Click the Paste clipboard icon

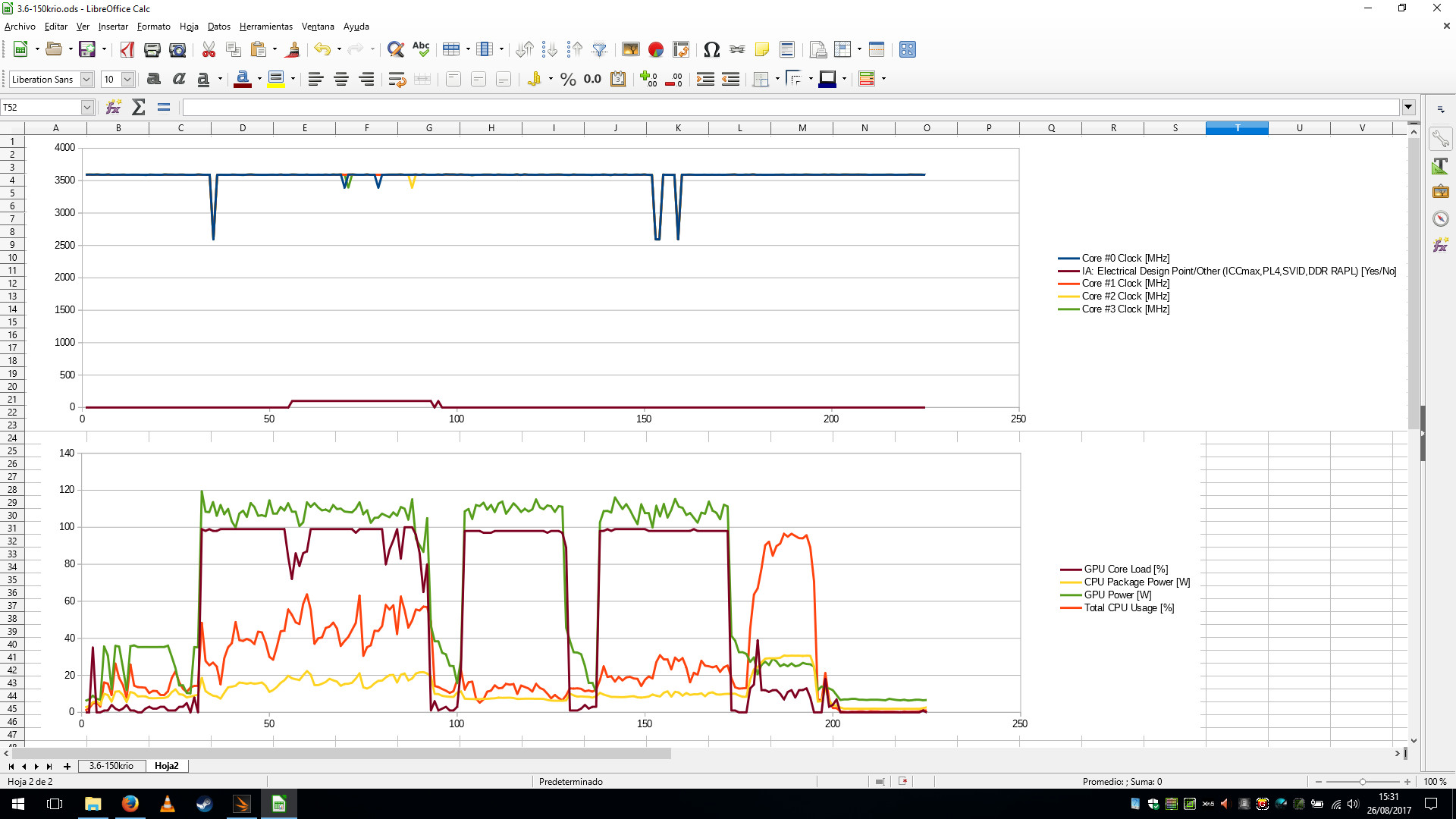coord(259,49)
